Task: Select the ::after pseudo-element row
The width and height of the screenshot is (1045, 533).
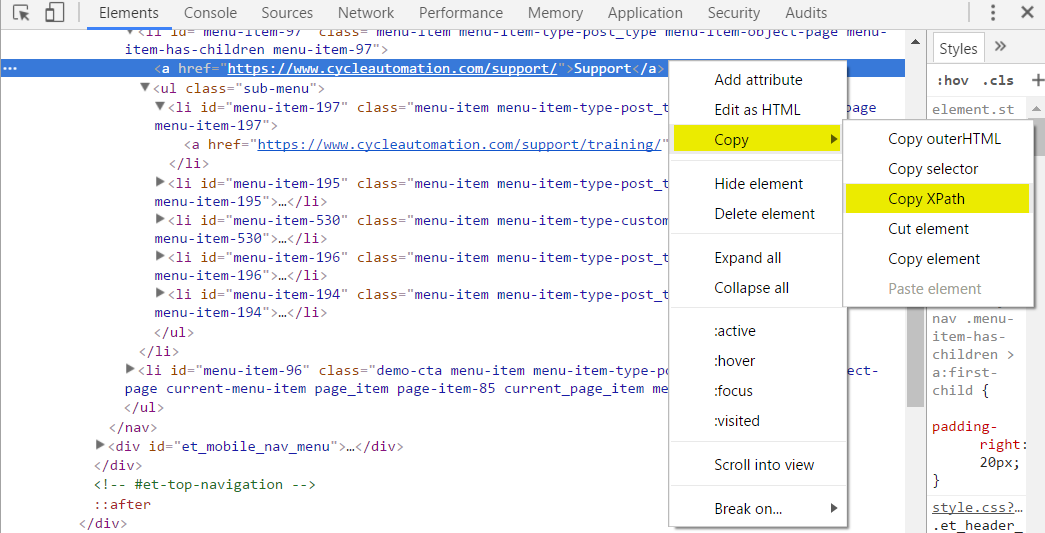Action: (123, 504)
